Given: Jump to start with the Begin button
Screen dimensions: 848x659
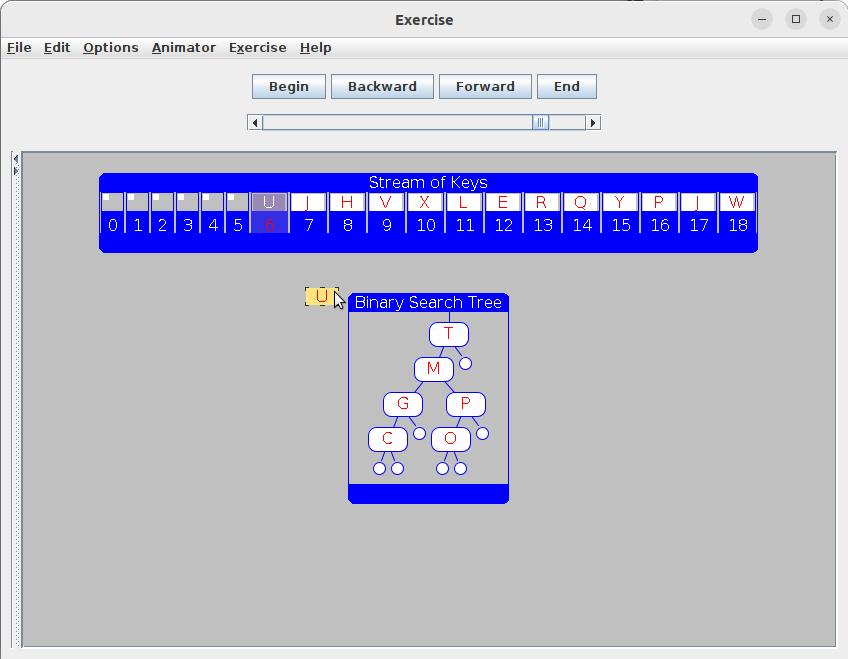Looking at the screenshot, I should pos(288,87).
